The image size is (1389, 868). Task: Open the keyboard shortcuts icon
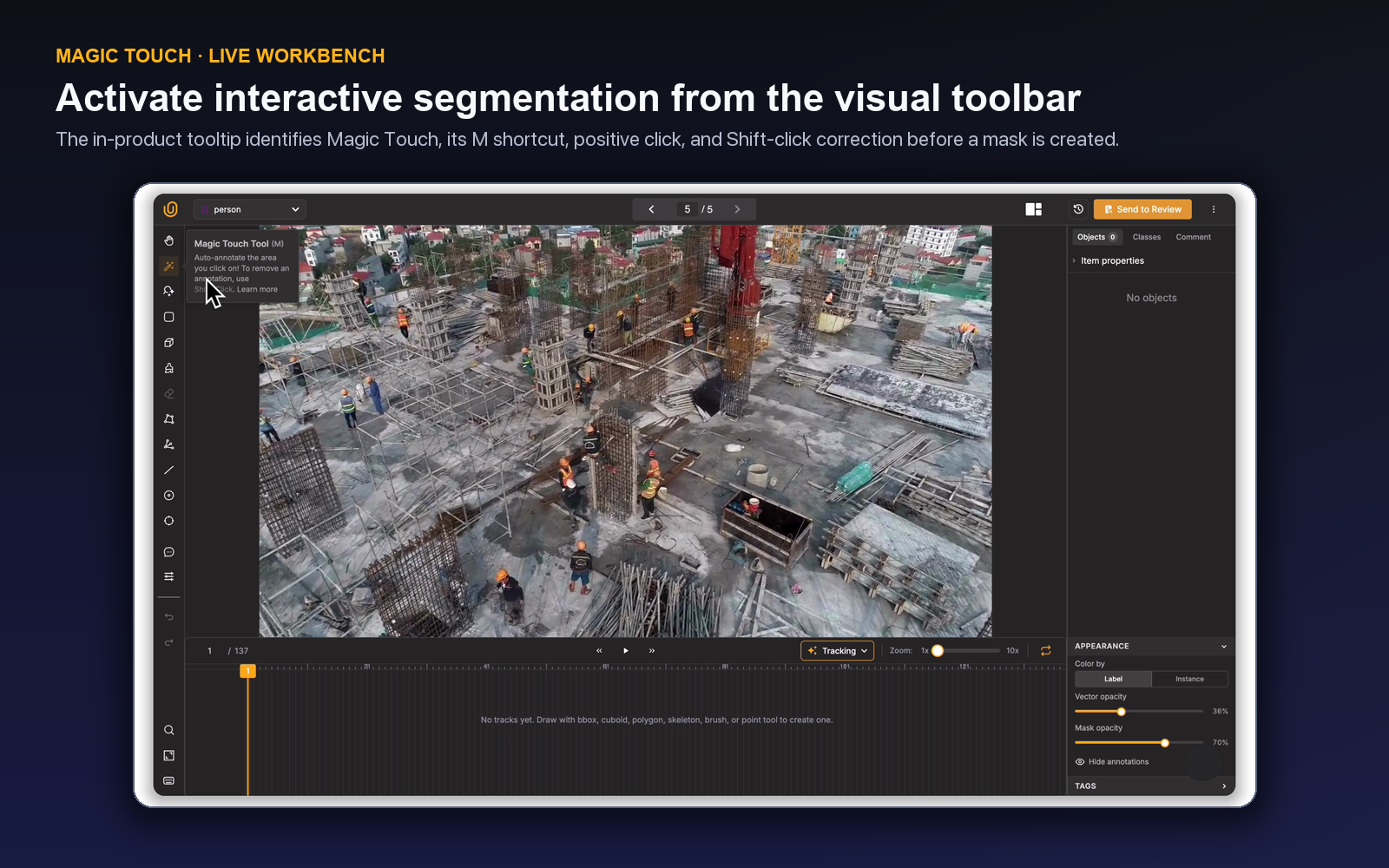click(x=169, y=780)
